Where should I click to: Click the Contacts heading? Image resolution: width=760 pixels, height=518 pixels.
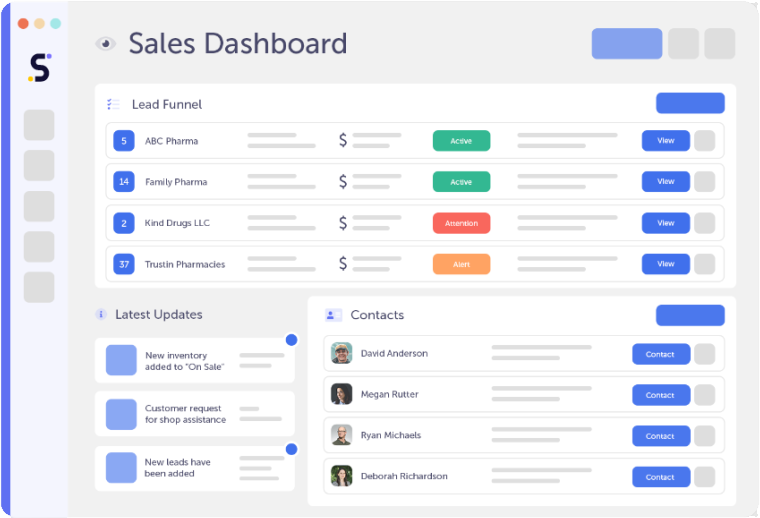(x=377, y=315)
